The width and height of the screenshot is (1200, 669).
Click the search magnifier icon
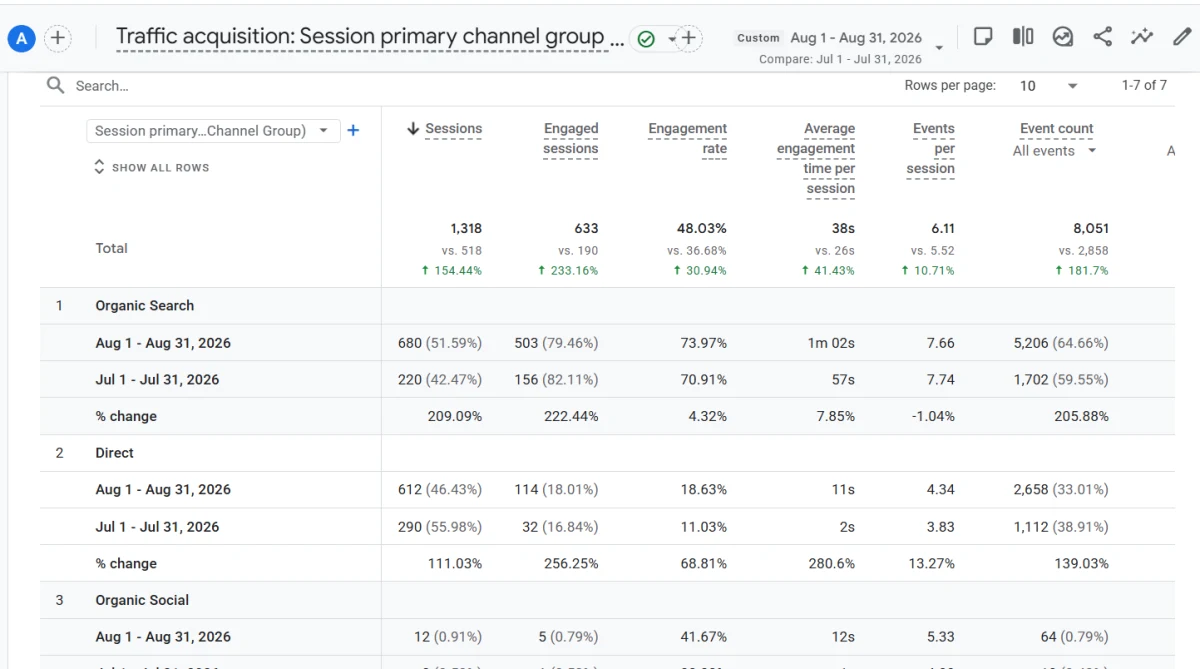(x=56, y=85)
